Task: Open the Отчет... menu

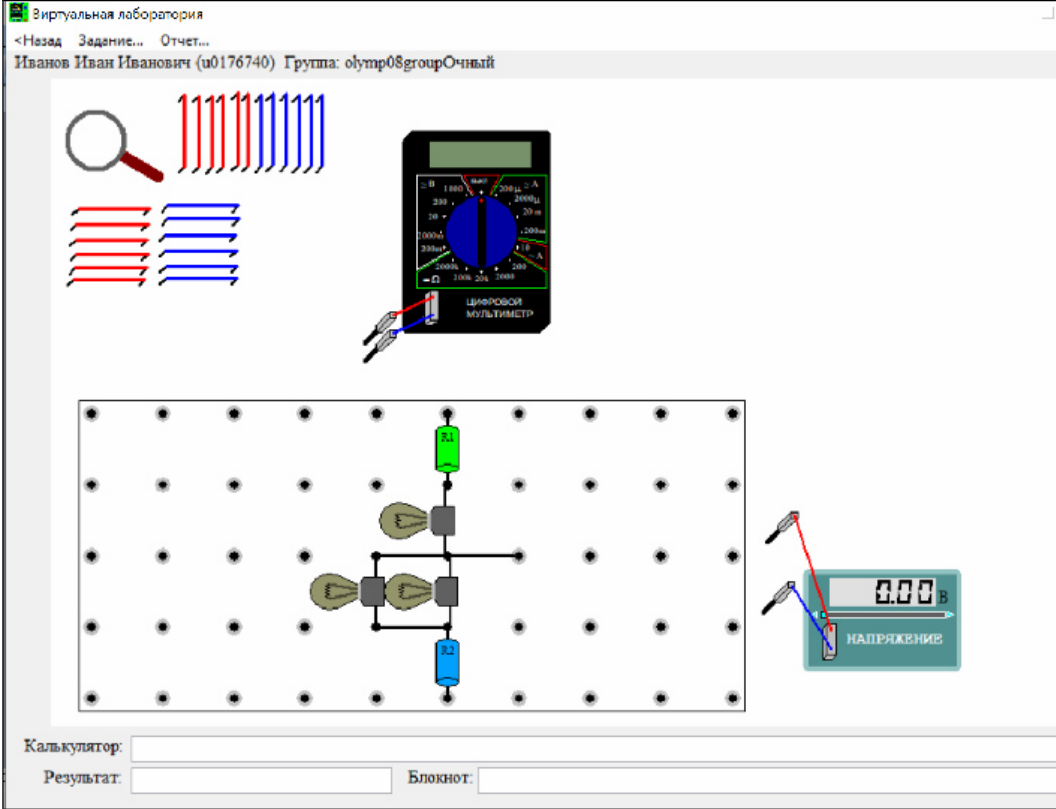Action: pyautogui.click(x=185, y=40)
